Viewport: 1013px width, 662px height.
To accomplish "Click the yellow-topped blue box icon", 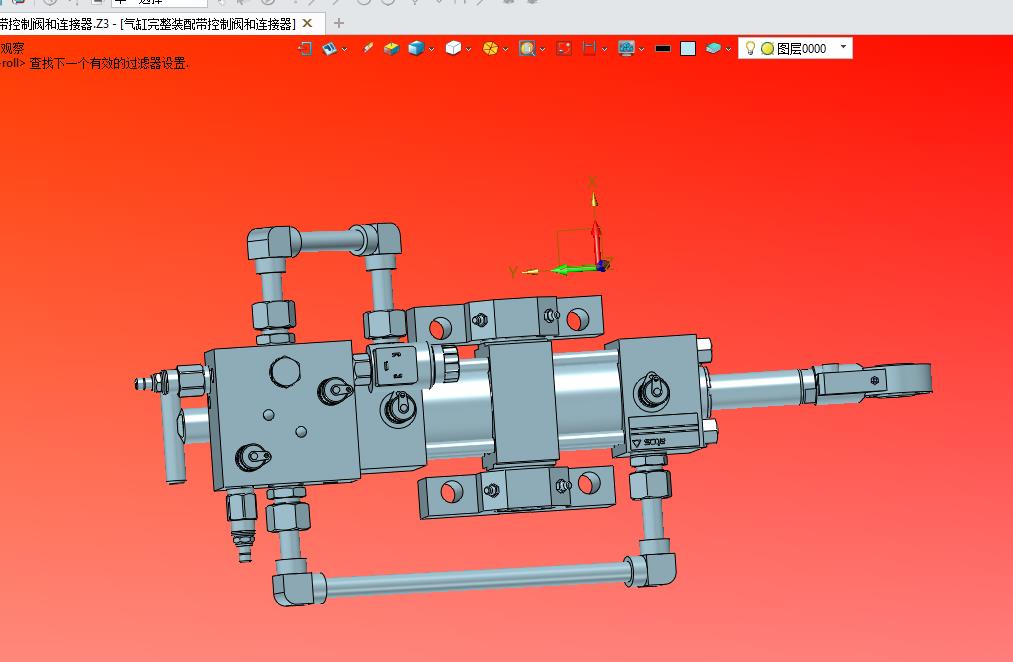I will (x=391, y=48).
